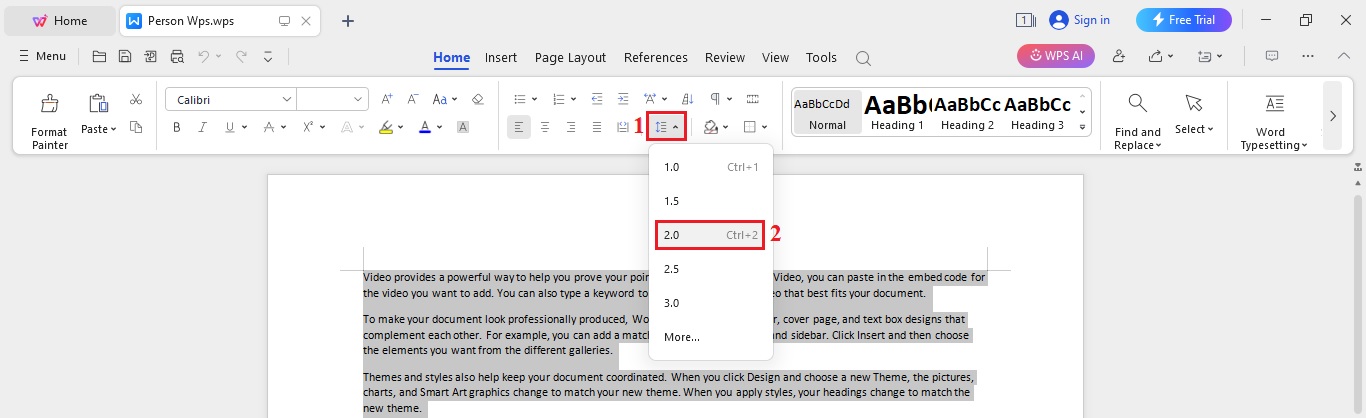Viewport: 1366px width, 418px height.
Task: Switch to the View tab
Action: point(775,57)
